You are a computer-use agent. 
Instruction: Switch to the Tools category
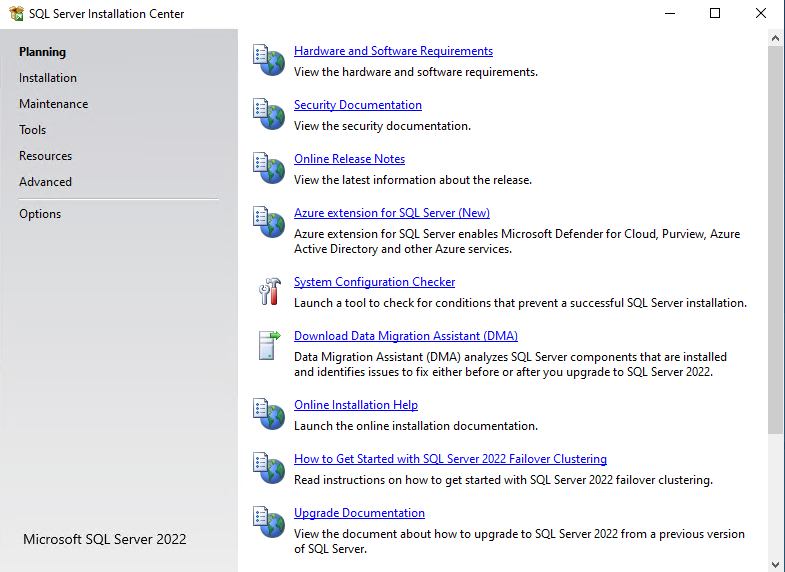tap(33, 130)
